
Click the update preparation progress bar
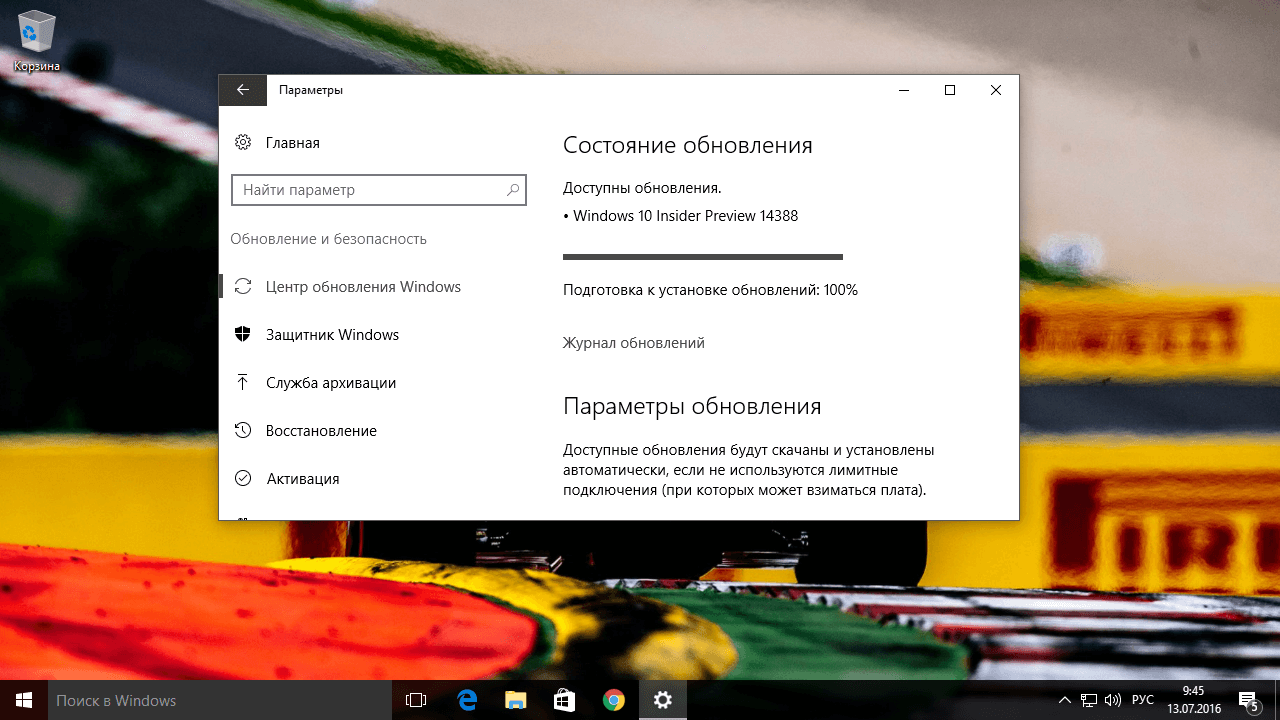[x=702, y=256]
